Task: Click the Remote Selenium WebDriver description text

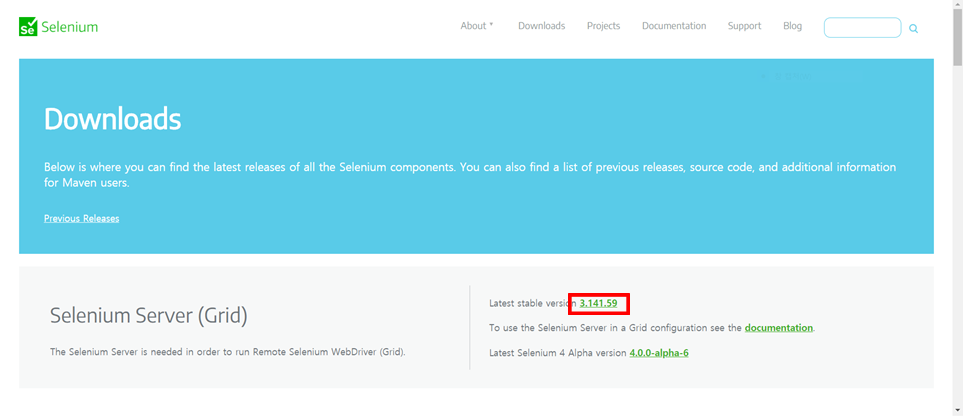Action: tap(228, 353)
